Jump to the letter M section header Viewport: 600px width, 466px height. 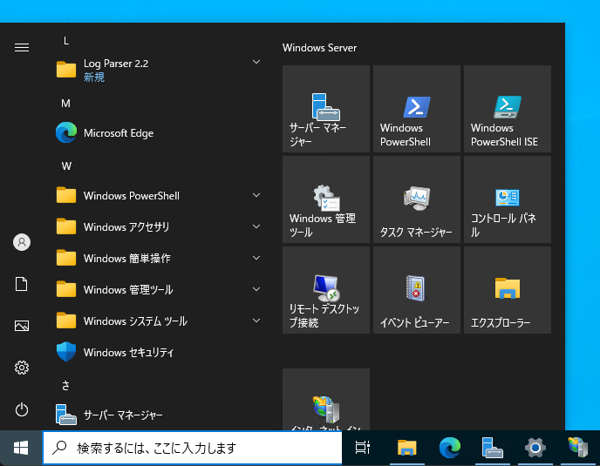[x=66, y=103]
